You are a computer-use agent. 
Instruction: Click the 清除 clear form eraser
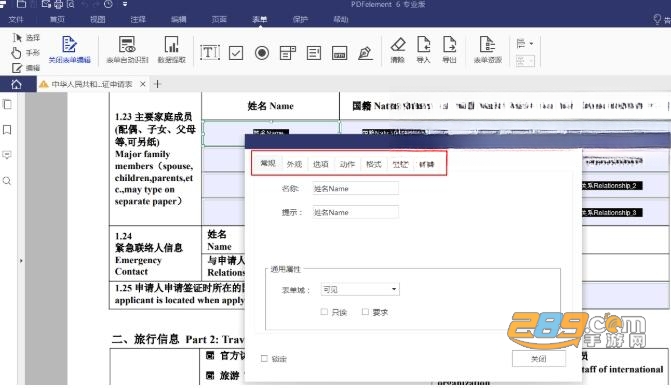(398, 50)
